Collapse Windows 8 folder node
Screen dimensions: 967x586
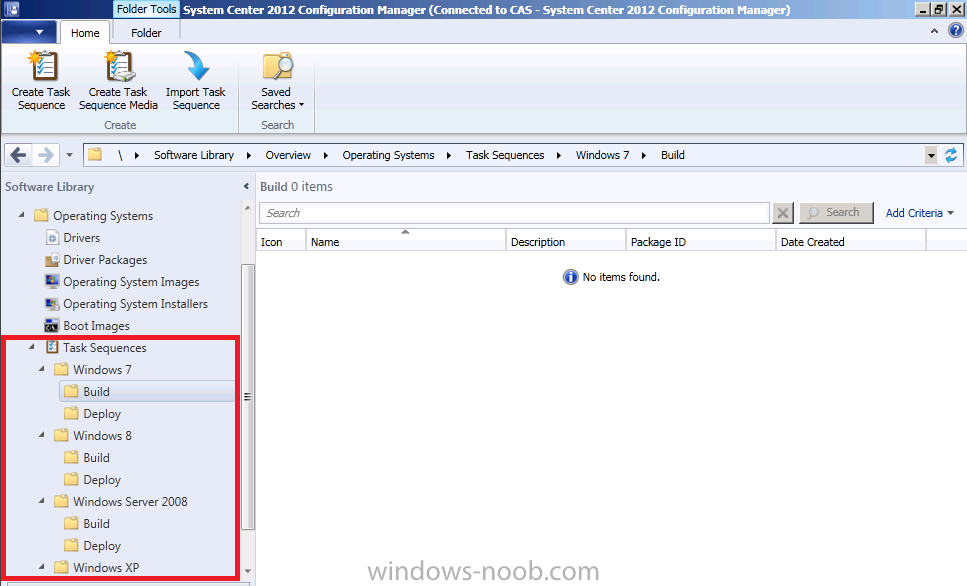coord(41,435)
